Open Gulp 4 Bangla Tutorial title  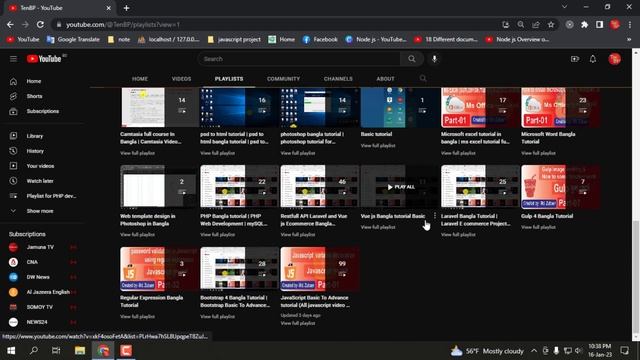(x=547, y=216)
